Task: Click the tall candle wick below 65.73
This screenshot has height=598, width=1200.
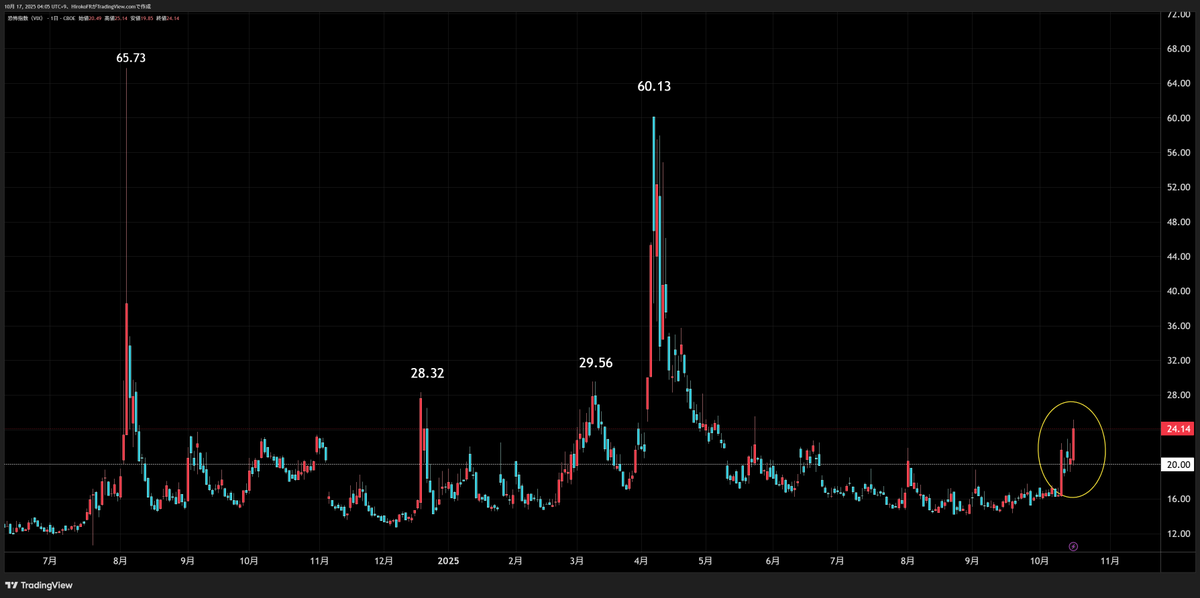Action: pyautogui.click(x=126, y=185)
